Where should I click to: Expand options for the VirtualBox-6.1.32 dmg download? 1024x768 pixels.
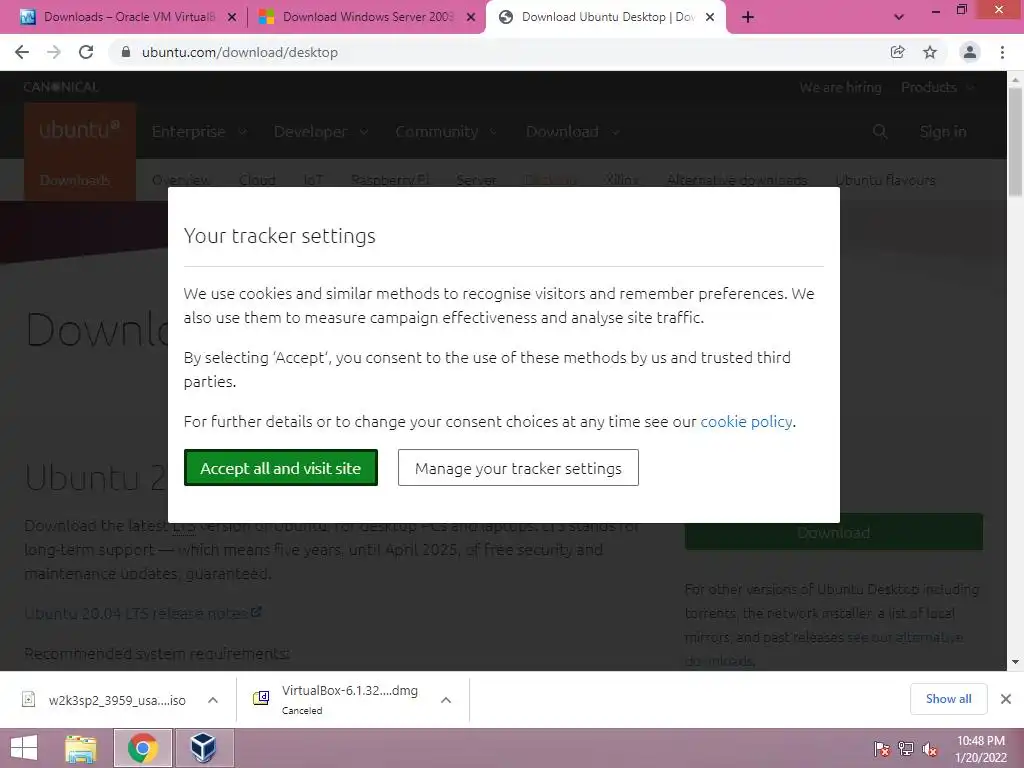click(446, 700)
